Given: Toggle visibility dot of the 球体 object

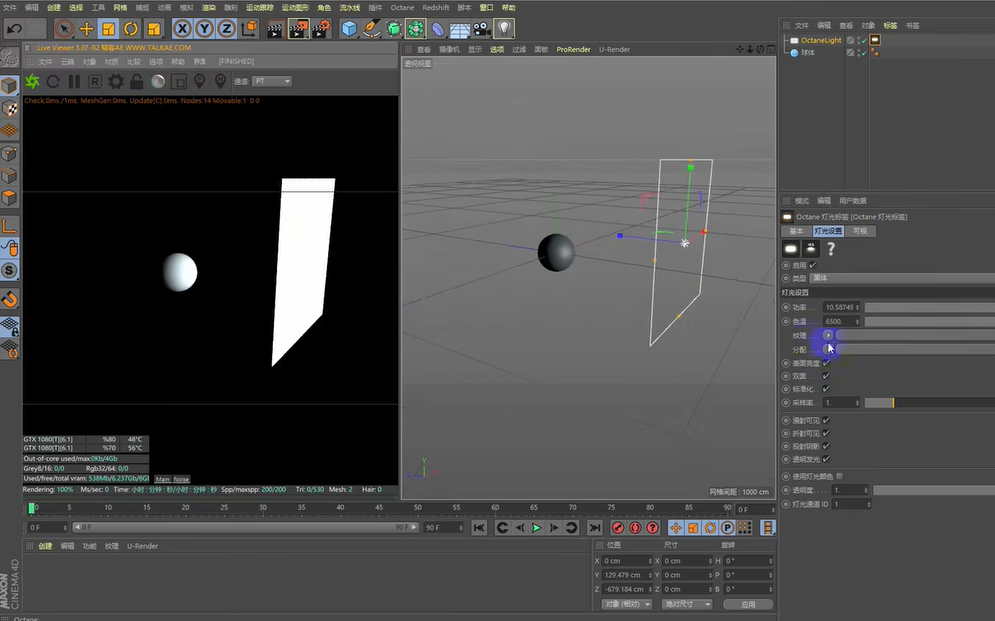Looking at the screenshot, I should 859,51.
